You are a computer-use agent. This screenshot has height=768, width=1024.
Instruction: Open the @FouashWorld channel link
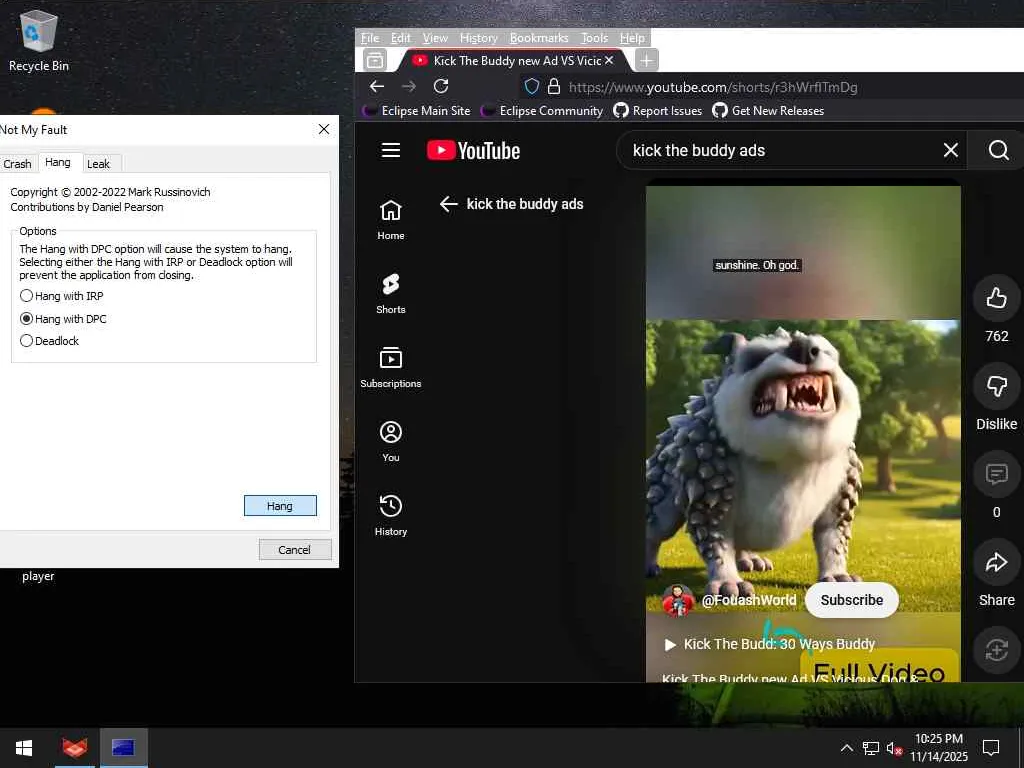(748, 600)
